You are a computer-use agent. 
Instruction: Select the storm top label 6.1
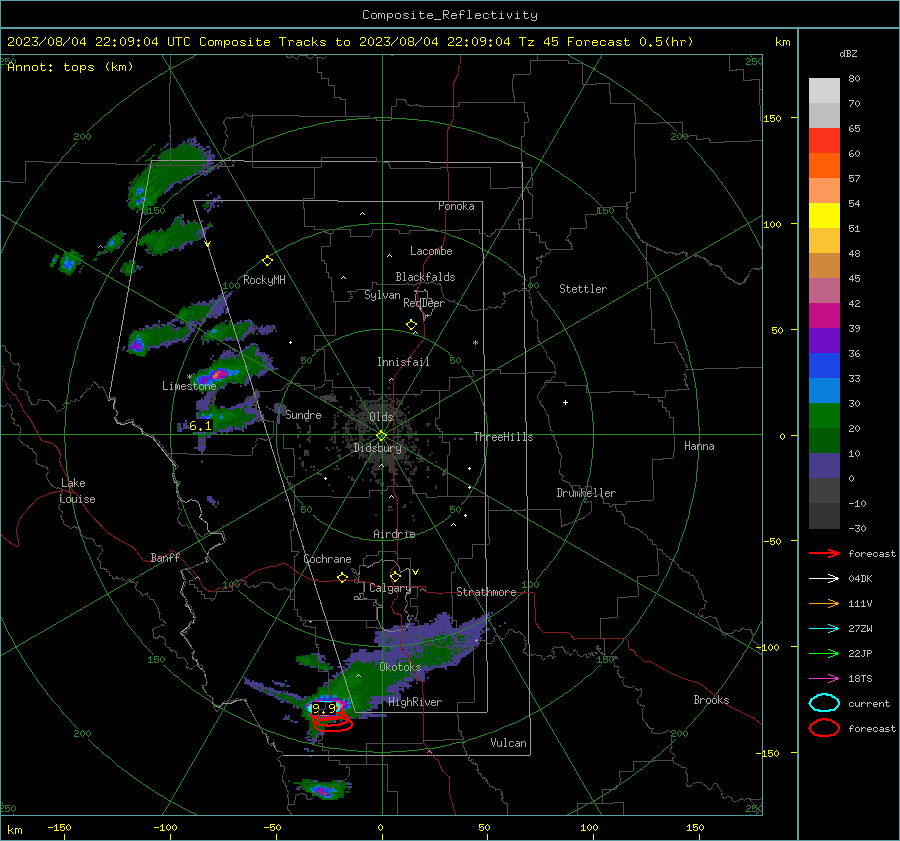tap(200, 426)
